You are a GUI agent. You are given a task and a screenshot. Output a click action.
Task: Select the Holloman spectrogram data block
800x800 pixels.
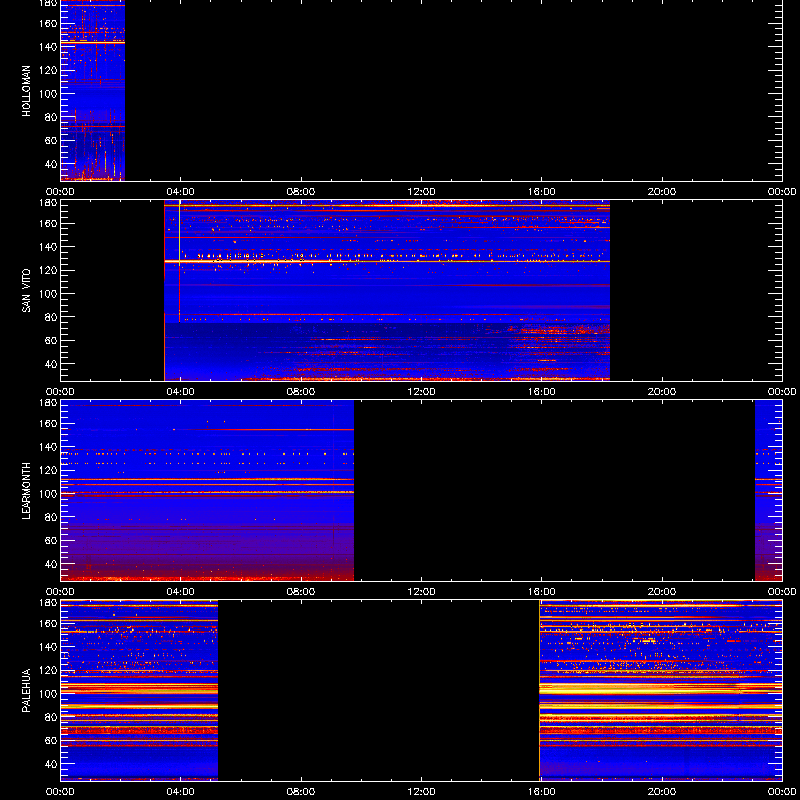(x=93, y=90)
